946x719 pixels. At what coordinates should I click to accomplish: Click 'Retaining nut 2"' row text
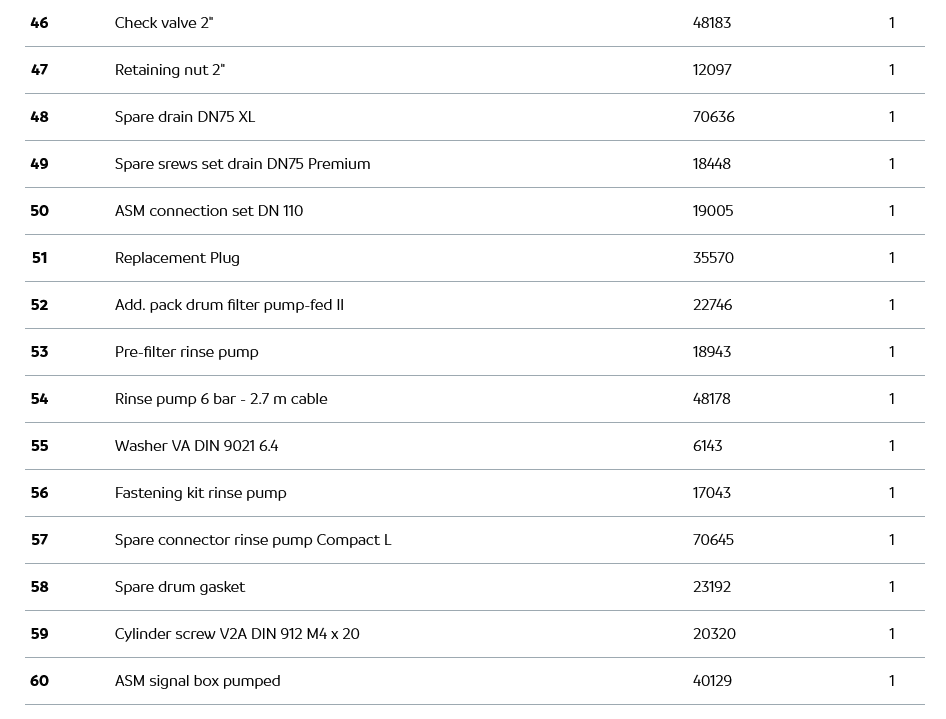(170, 70)
